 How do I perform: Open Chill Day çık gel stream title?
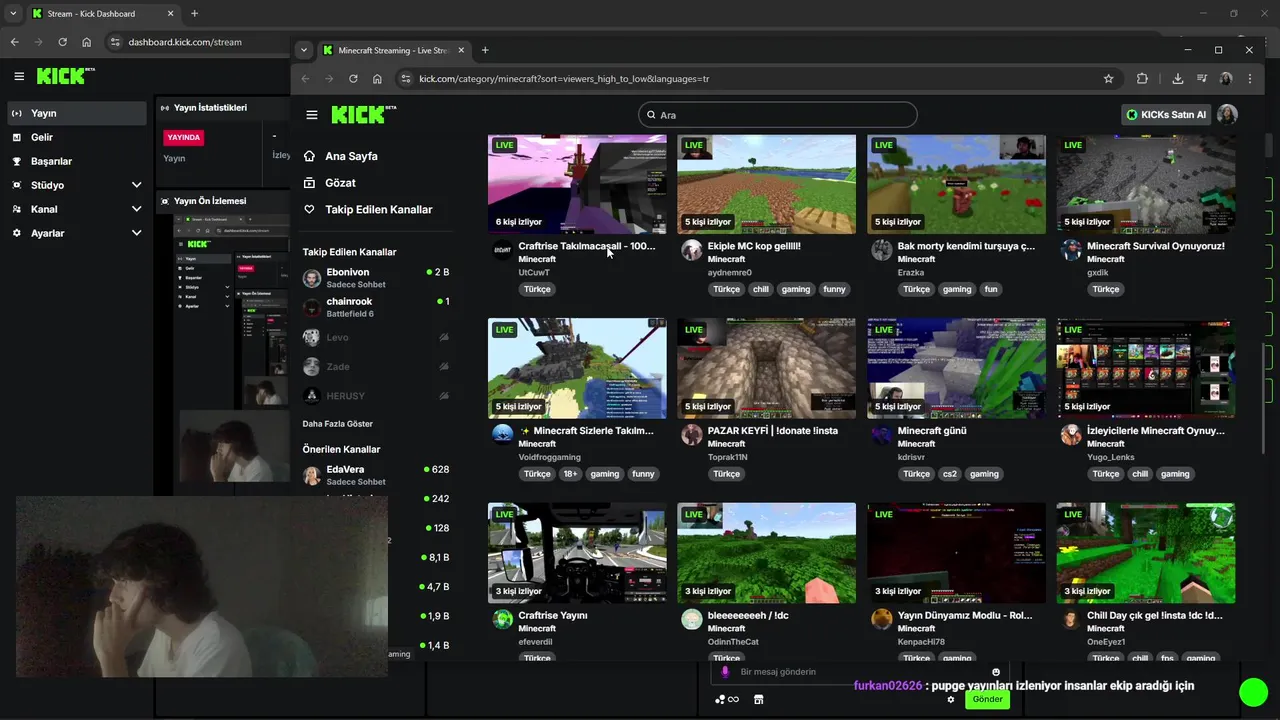click(x=1154, y=616)
